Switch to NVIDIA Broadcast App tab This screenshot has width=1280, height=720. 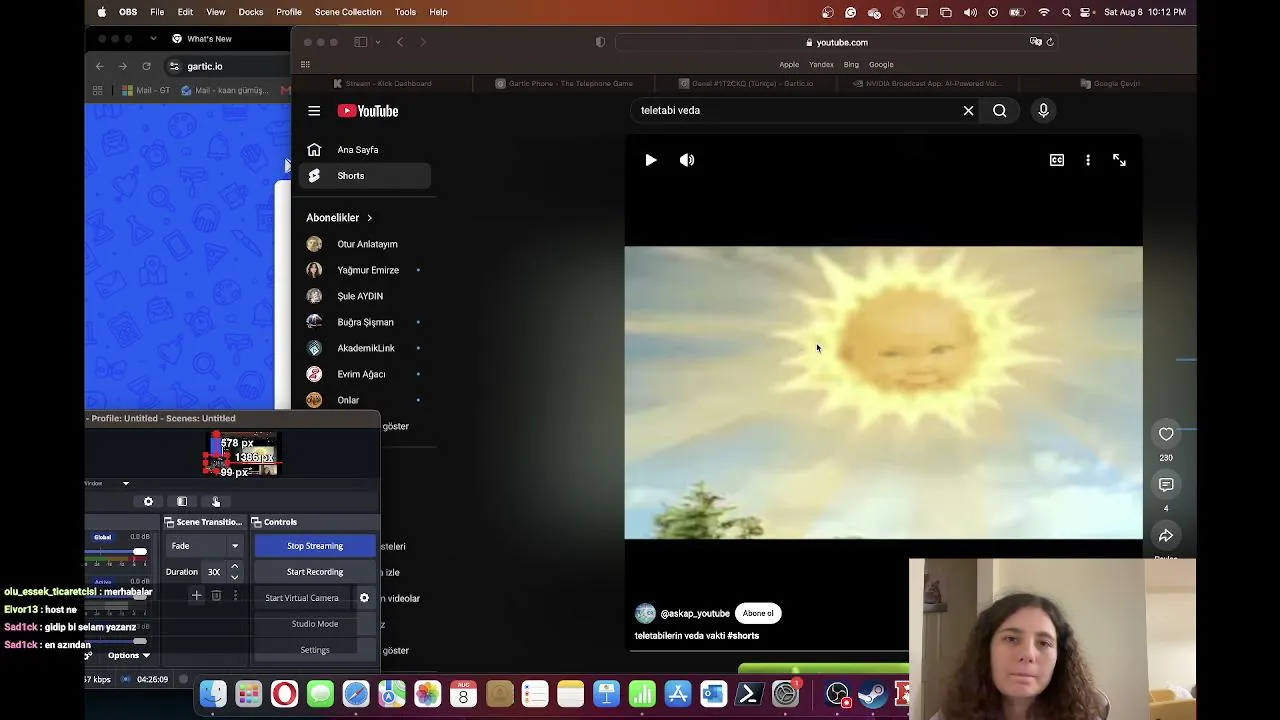[927, 84]
